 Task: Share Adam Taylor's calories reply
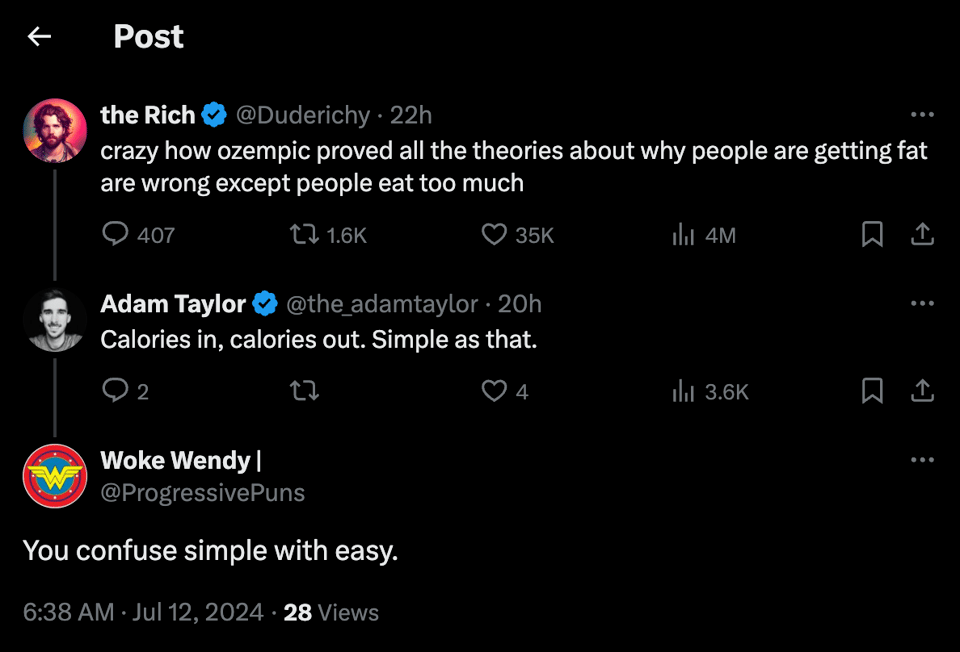coord(922,390)
